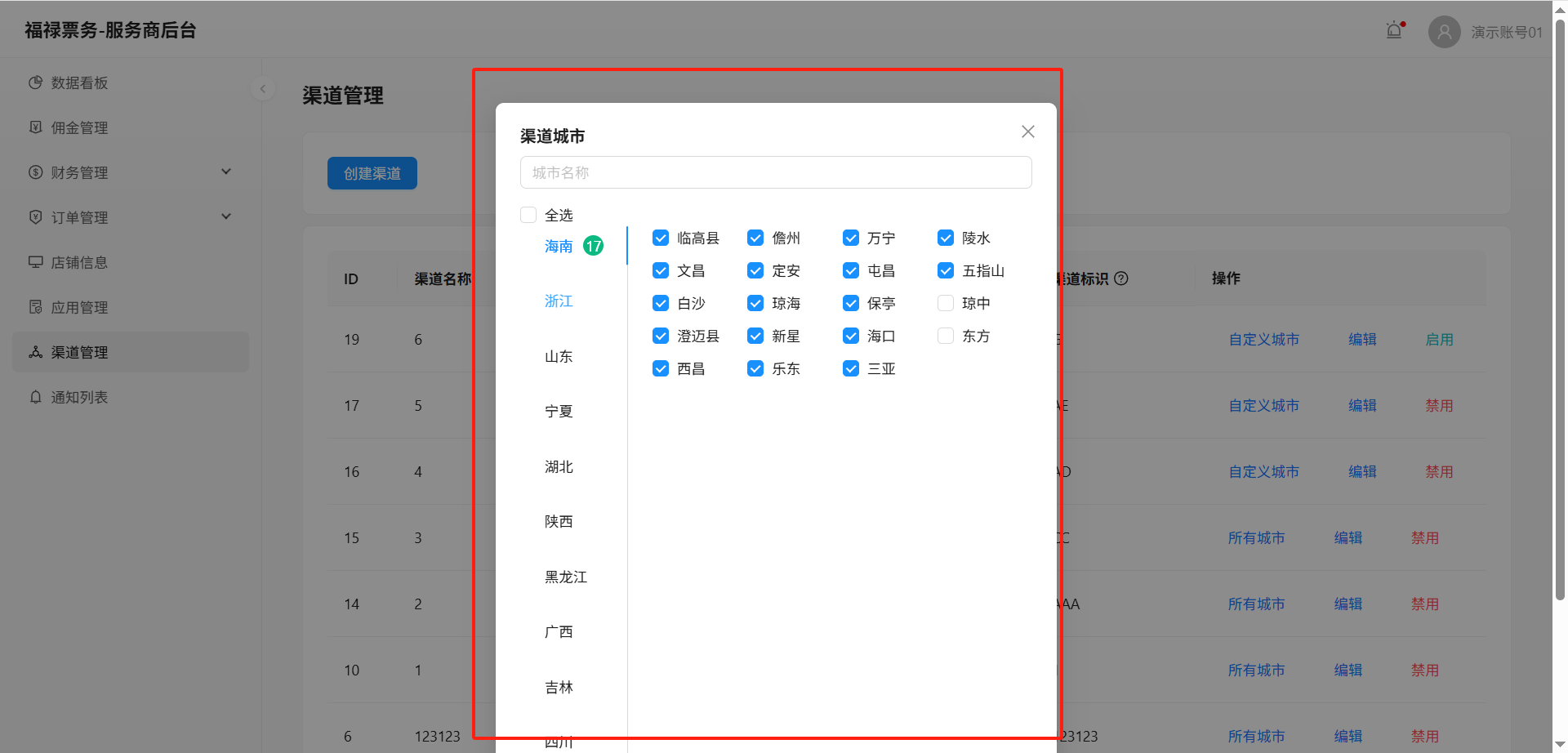Enable the 东方 city checkbox

coord(945,336)
